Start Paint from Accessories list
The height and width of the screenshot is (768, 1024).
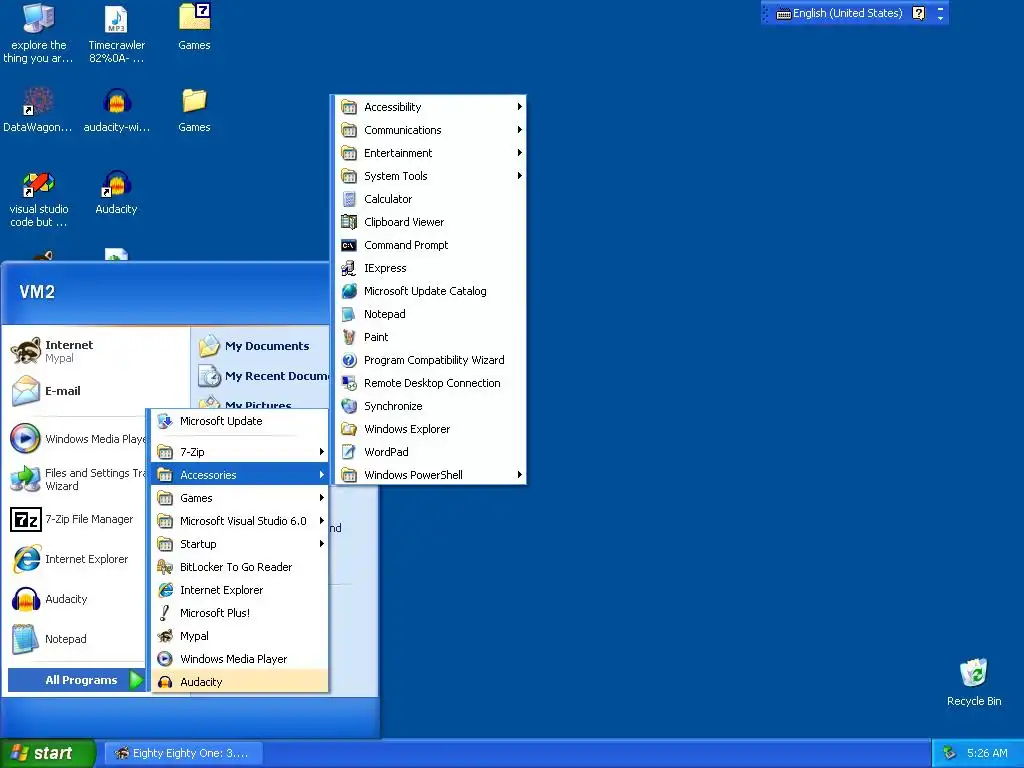tap(430, 337)
